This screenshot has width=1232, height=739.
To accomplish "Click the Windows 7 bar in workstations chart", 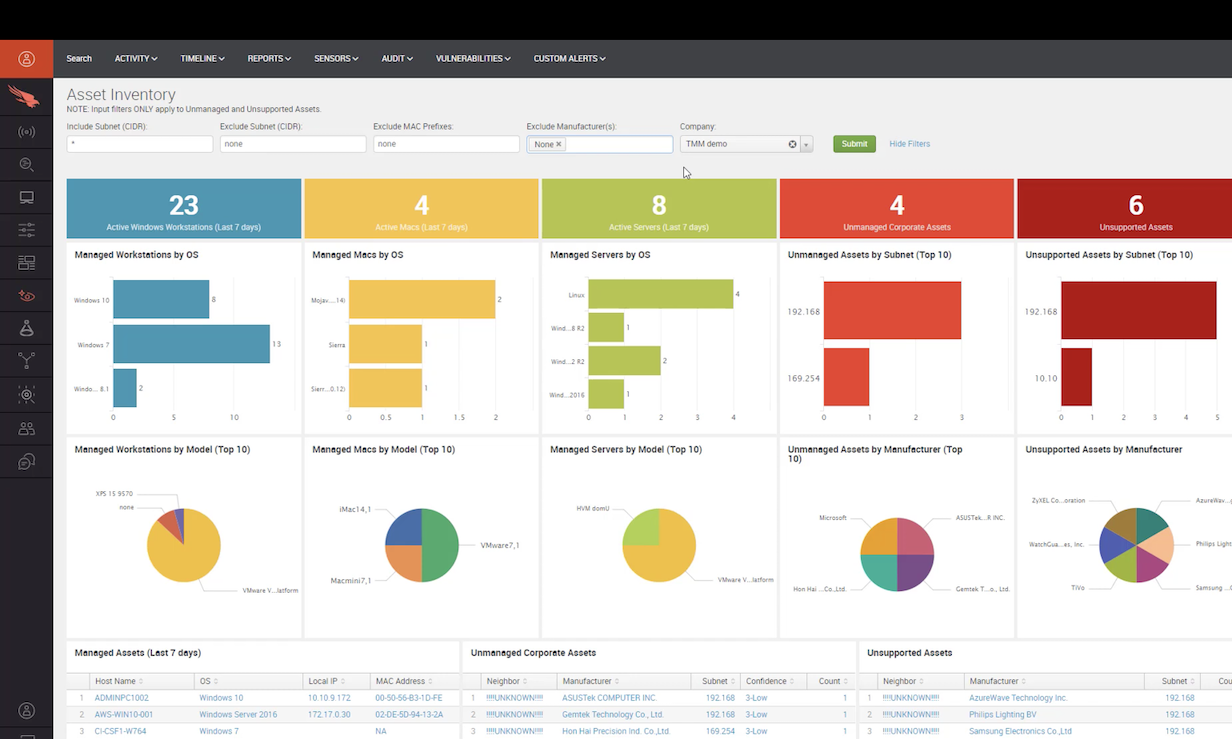I will tap(191, 344).
